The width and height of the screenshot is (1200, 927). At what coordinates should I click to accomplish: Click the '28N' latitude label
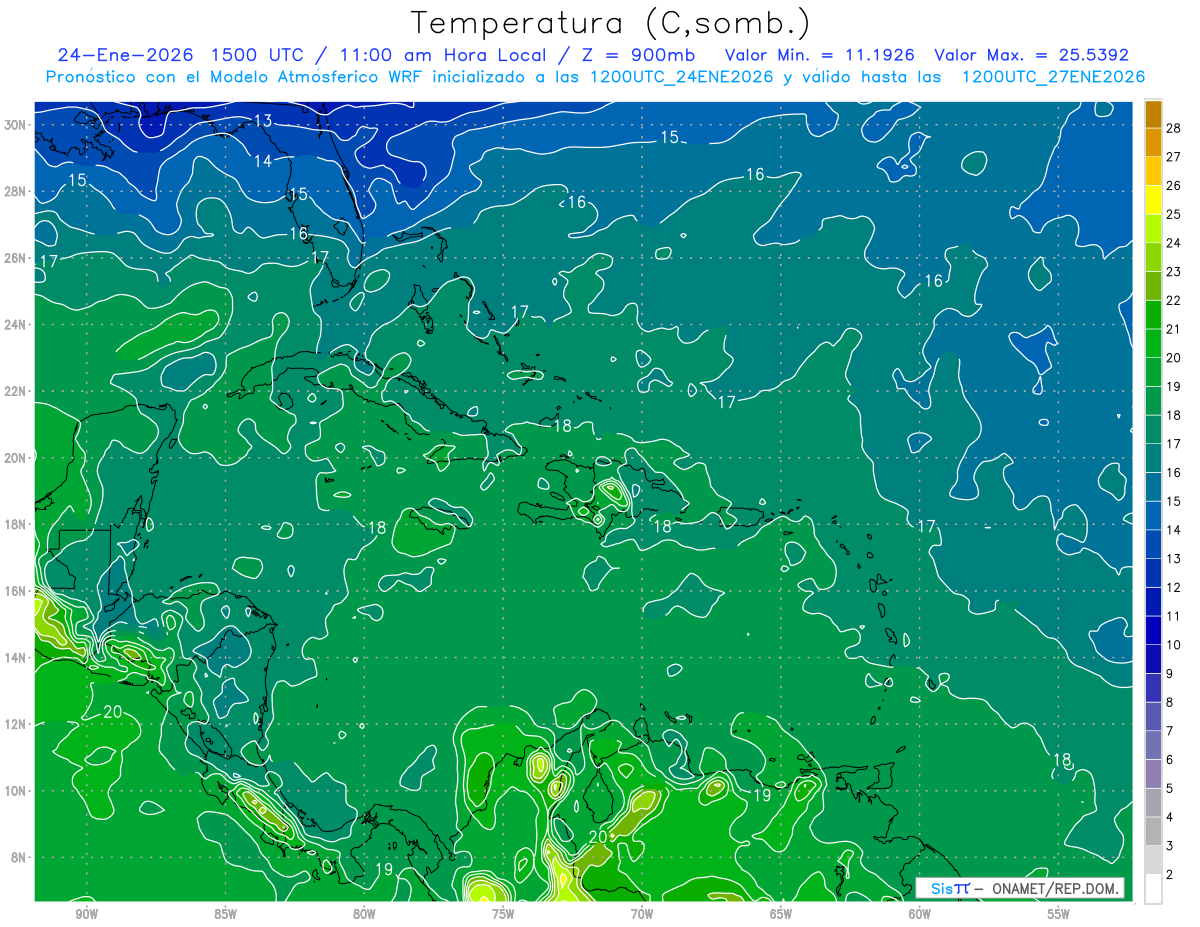15,191
